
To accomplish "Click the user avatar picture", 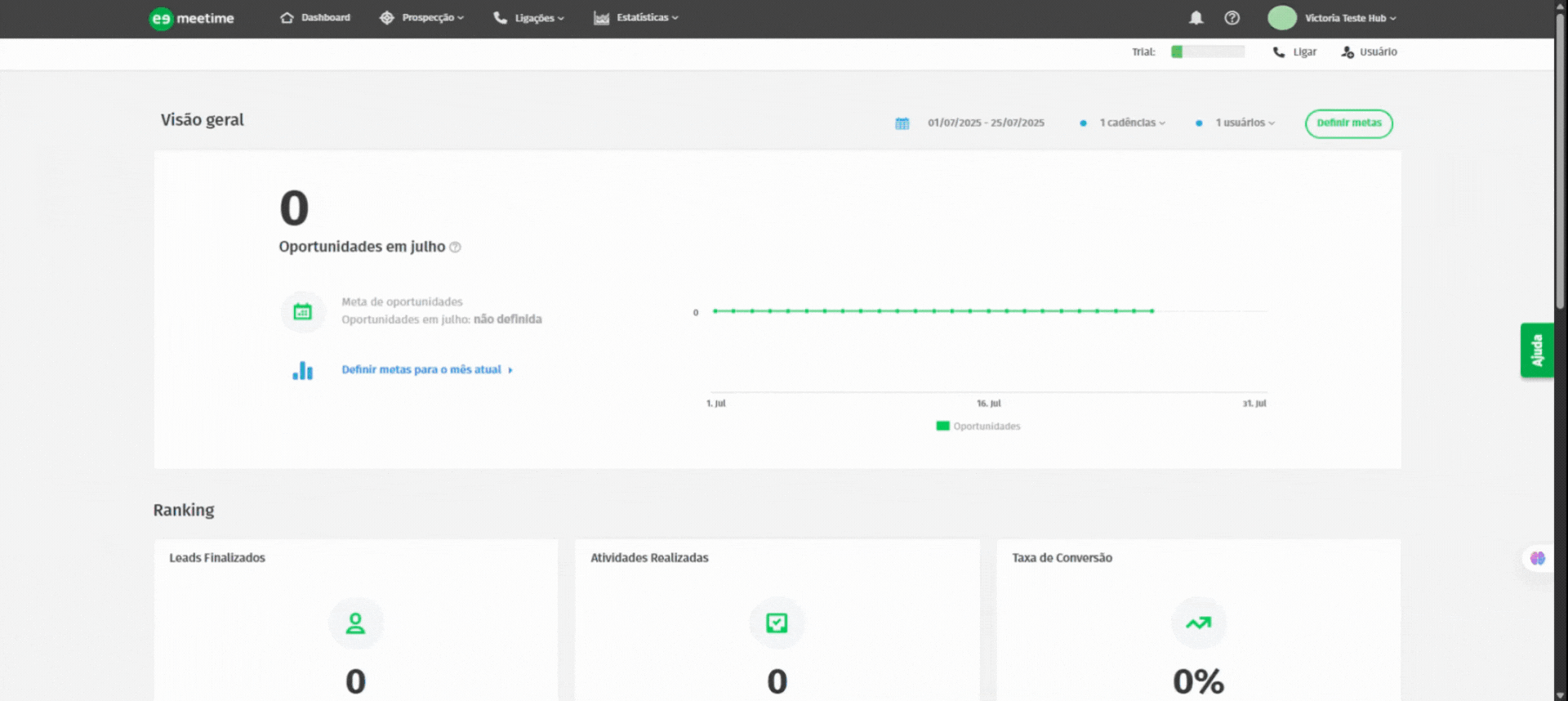I will [1282, 17].
